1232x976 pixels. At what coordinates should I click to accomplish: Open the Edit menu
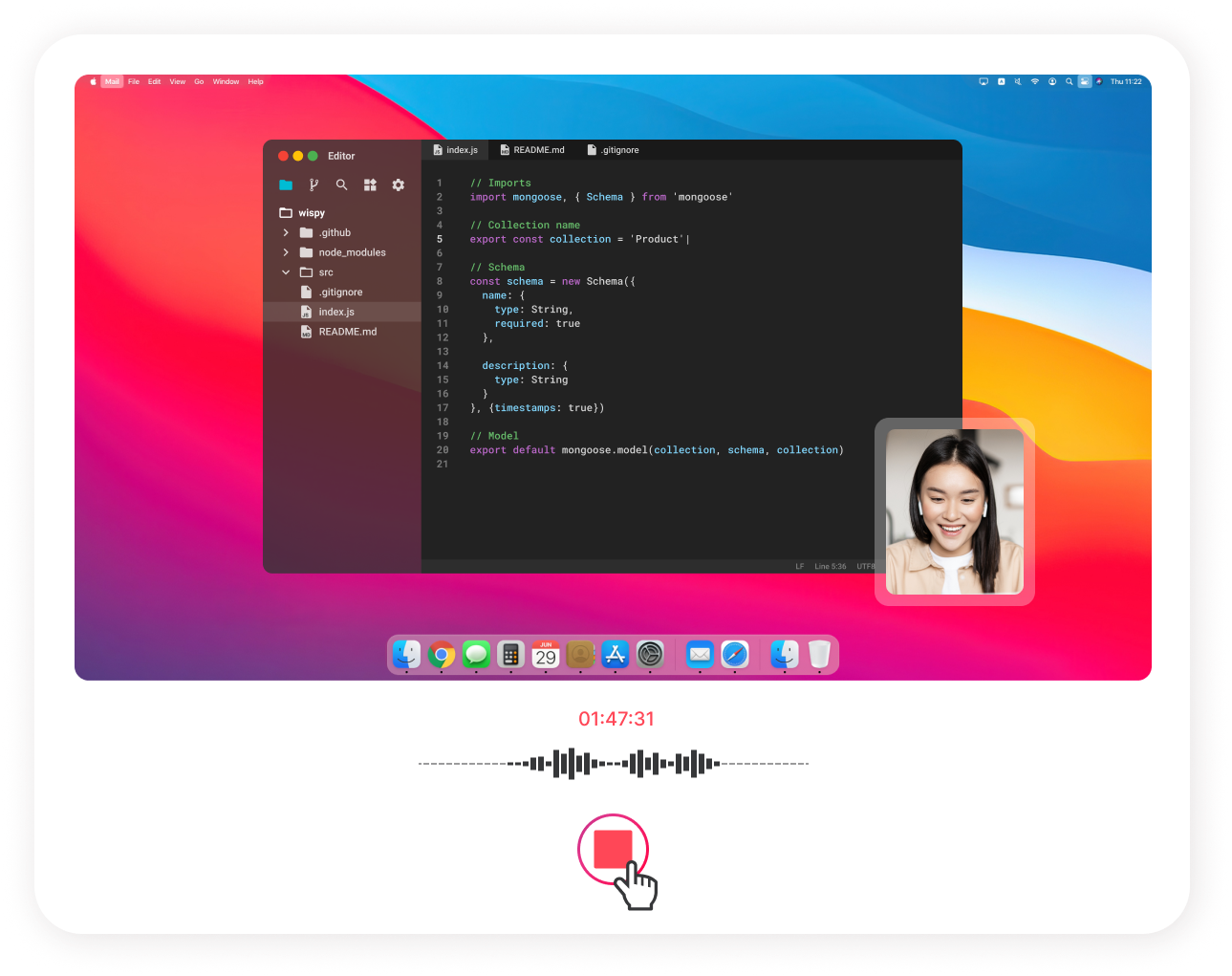click(155, 82)
